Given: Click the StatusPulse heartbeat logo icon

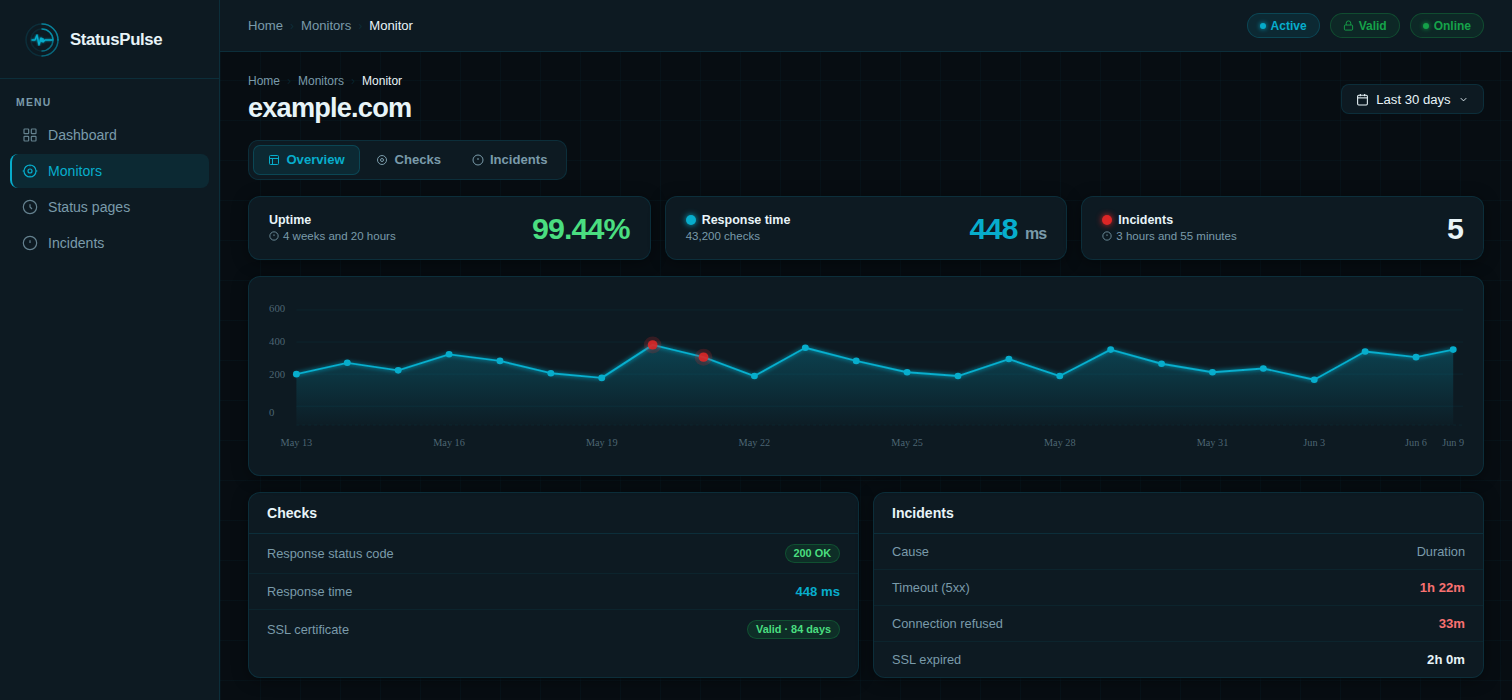Looking at the screenshot, I should coord(42,40).
